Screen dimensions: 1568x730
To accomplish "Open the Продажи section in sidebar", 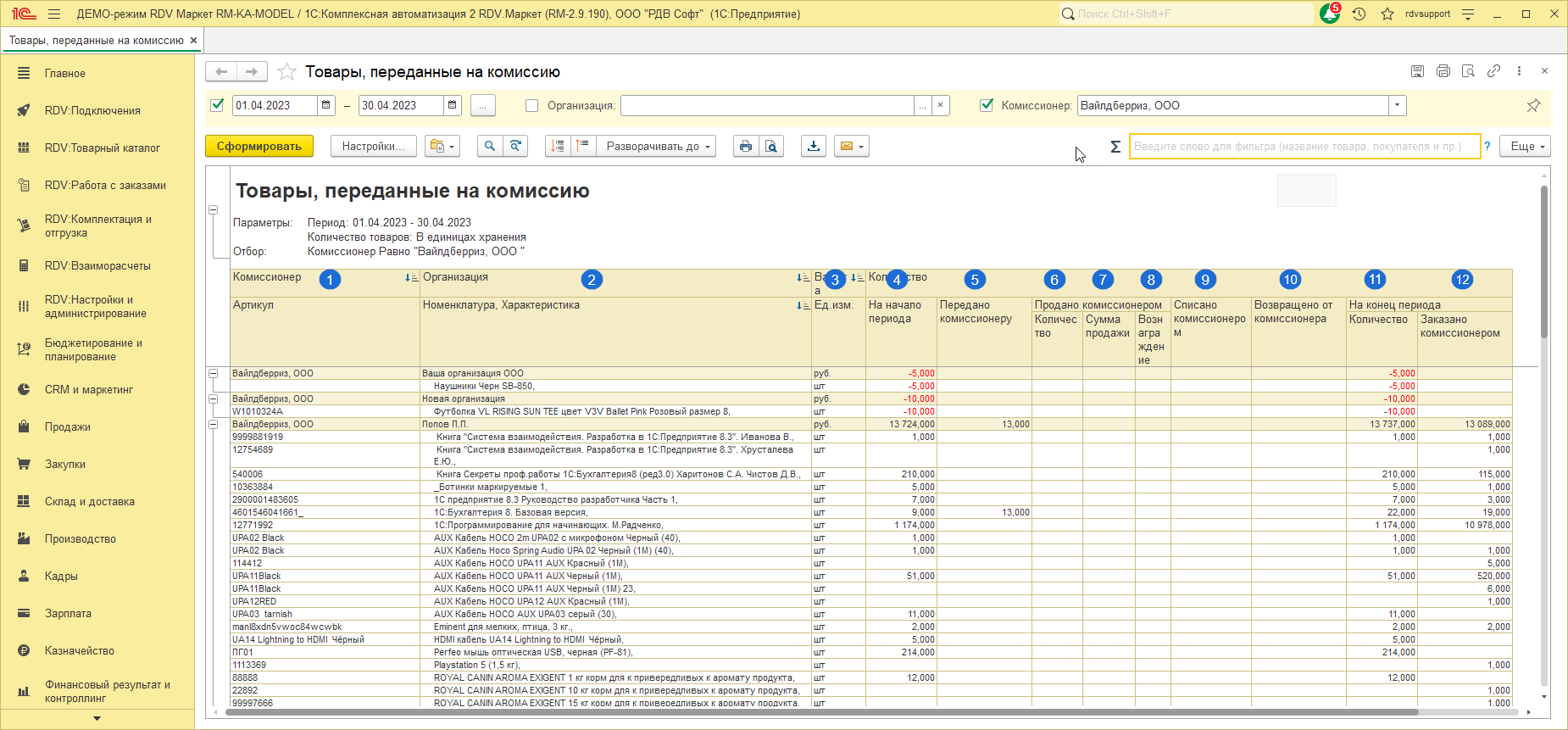I will [68, 427].
